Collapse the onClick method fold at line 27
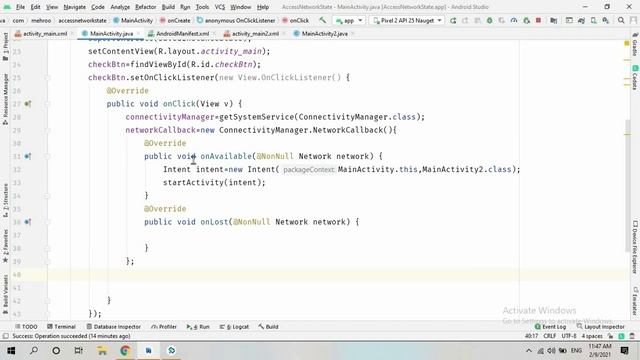The height and width of the screenshot is (360, 640). click(x=47, y=104)
